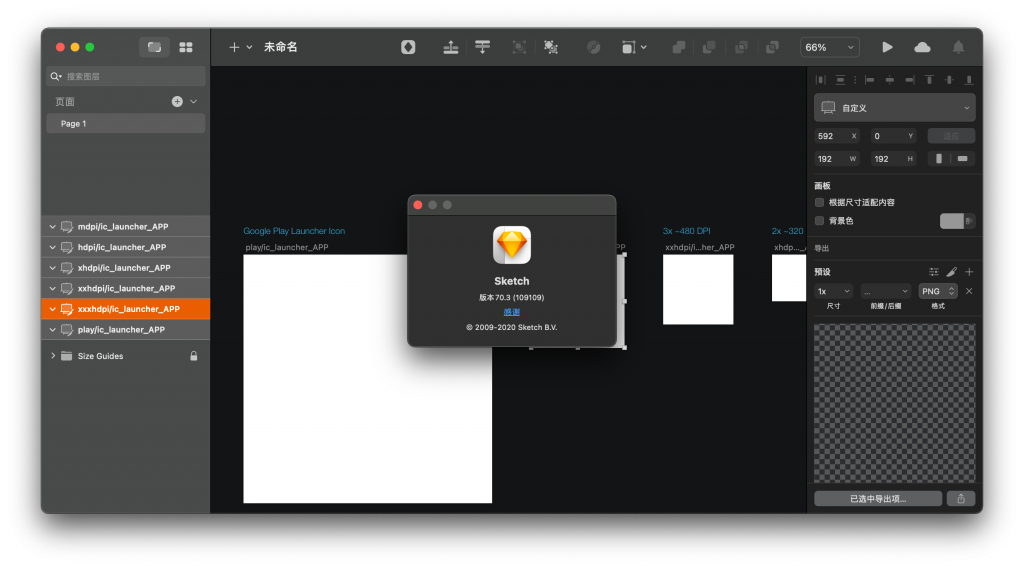Select the hdpi/ic_launcher_APP layer

click(x=125, y=247)
